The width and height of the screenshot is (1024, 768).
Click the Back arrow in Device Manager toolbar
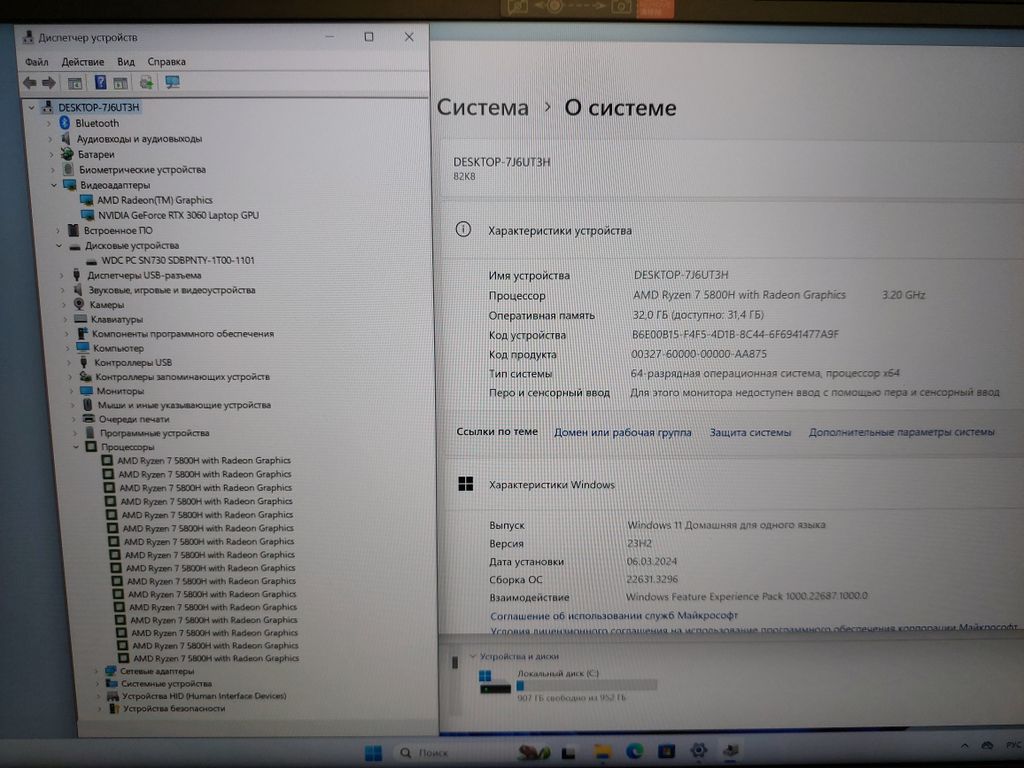coord(29,83)
